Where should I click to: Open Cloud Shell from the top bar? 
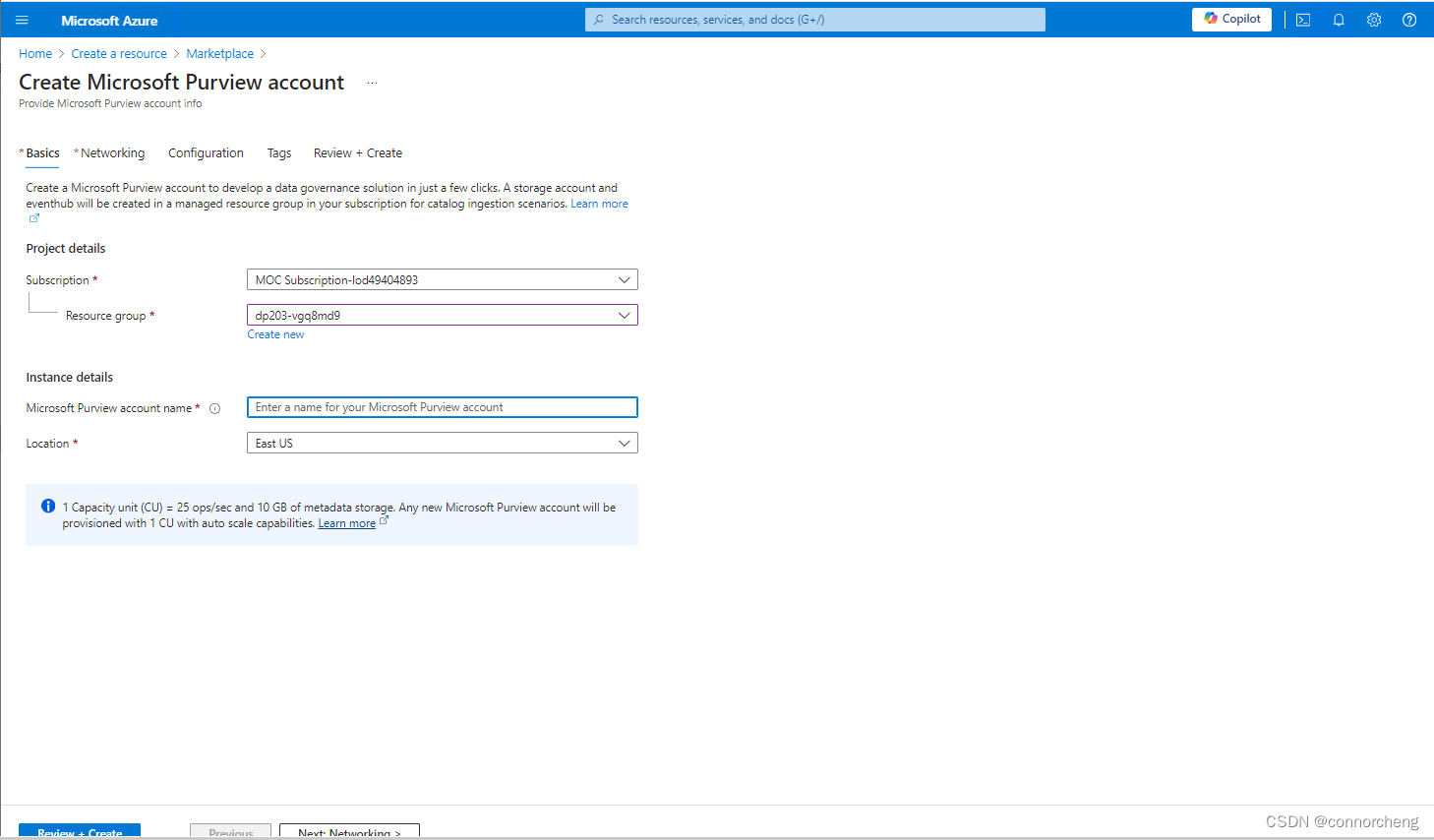(1303, 20)
